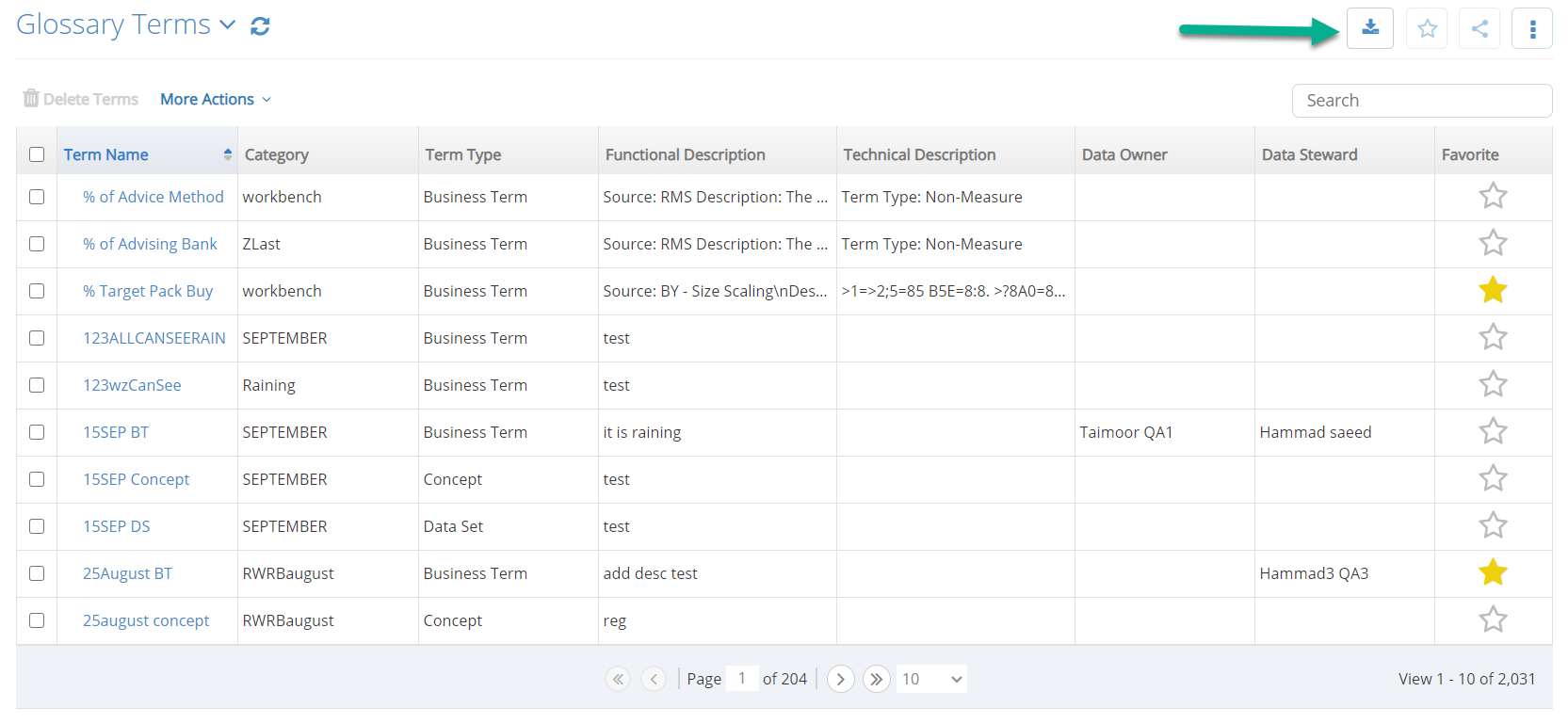Expand the Glossary Terms title dropdown
This screenshot has width=1568, height=724.
click(227, 25)
